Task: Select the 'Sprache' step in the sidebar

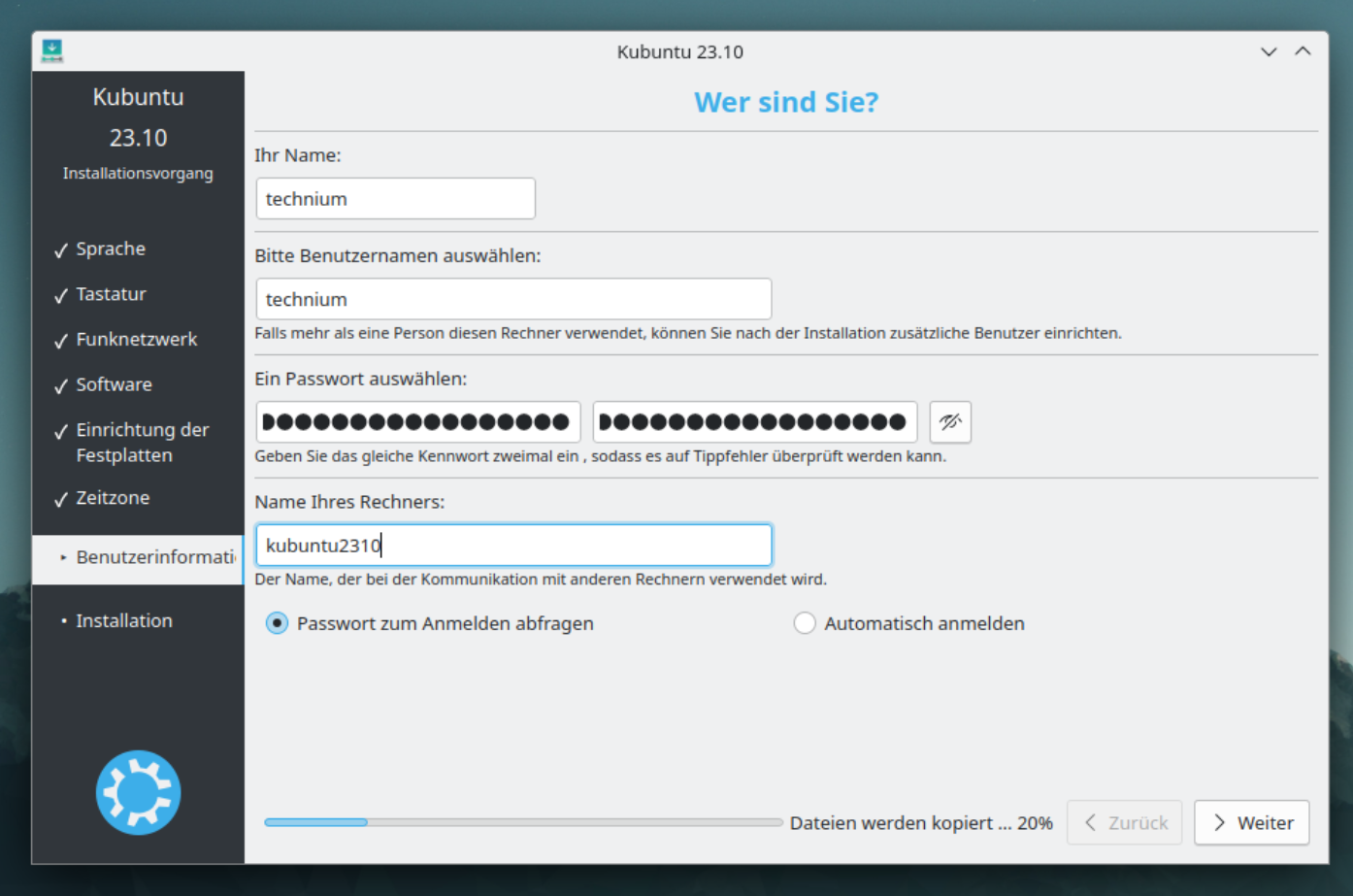Action: pos(111,249)
